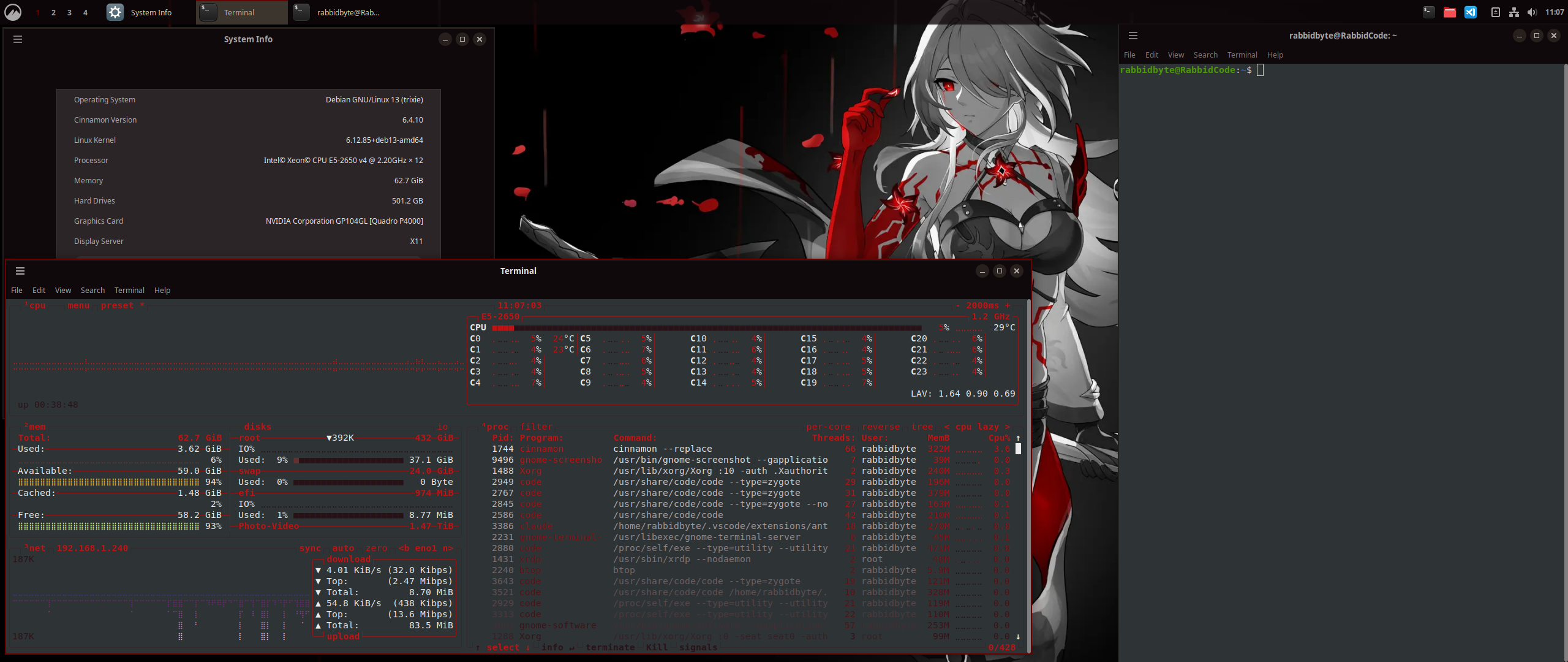
Task: Open the network connections applet
Action: (x=1514, y=12)
